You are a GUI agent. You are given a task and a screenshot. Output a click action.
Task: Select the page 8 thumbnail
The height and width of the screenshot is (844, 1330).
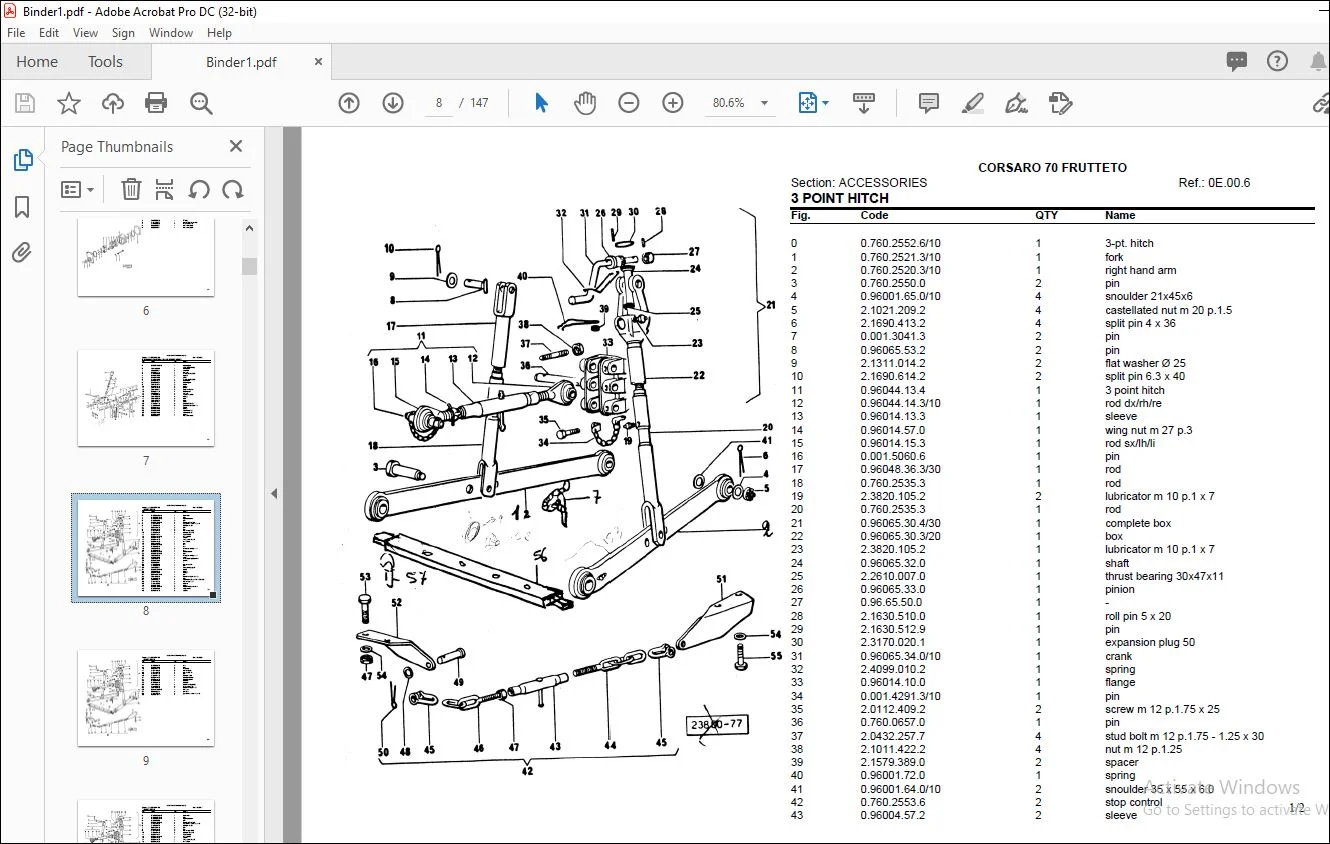[x=146, y=548]
